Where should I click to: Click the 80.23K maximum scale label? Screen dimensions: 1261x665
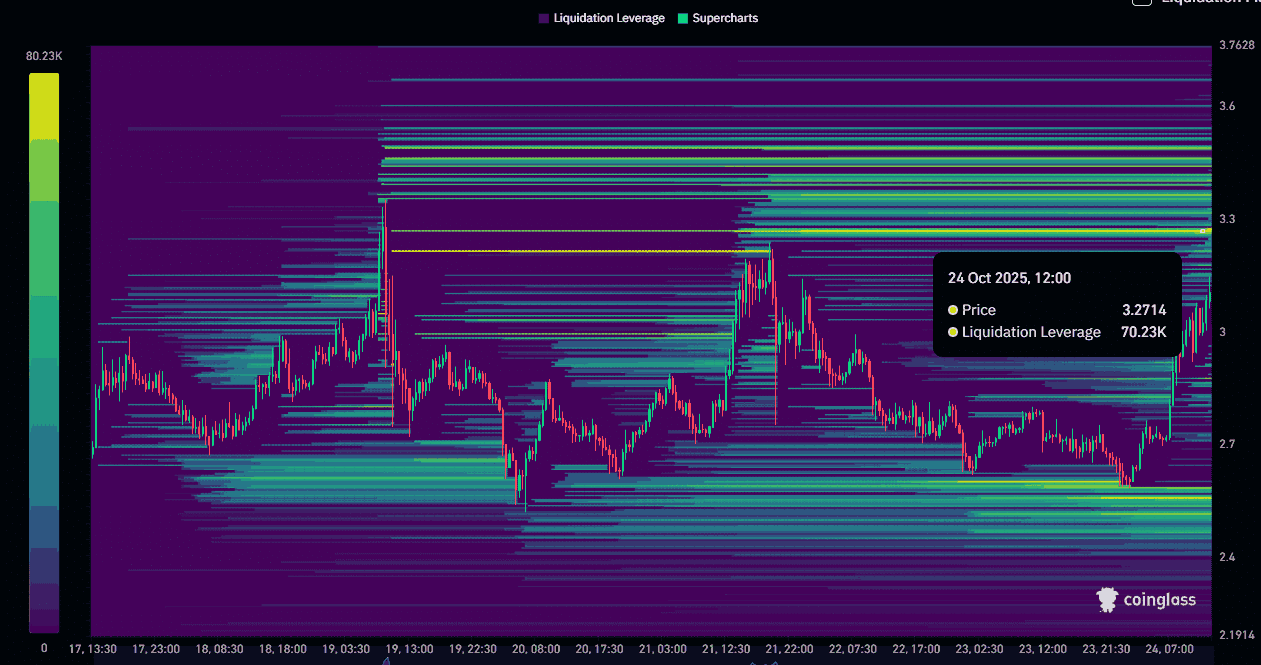44,57
